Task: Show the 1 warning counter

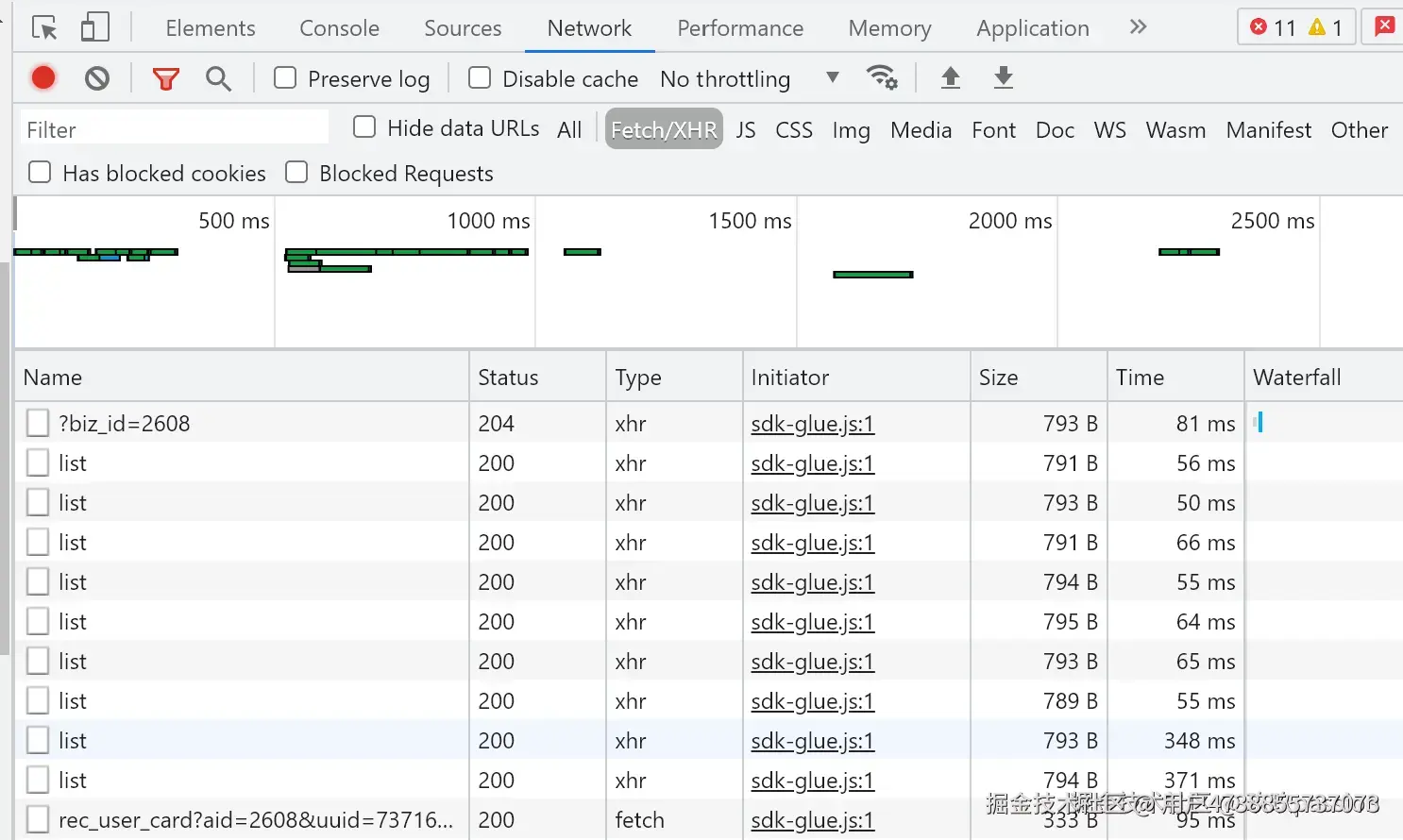Action: click(1326, 27)
